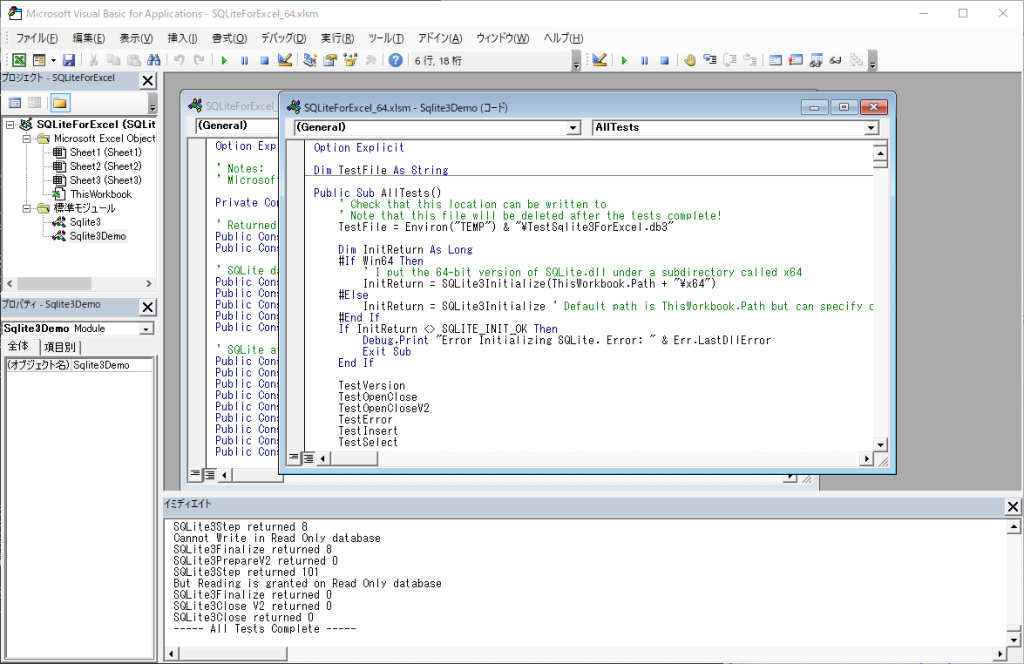Open the Locals Window icon
The width and height of the screenshot is (1024, 664).
(x=775, y=61)
